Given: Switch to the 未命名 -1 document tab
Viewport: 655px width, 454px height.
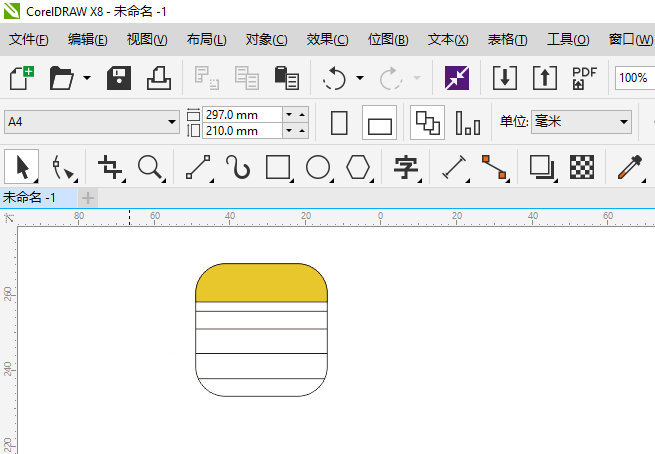Looking at the screenshot, I should (x=38, y=197).
